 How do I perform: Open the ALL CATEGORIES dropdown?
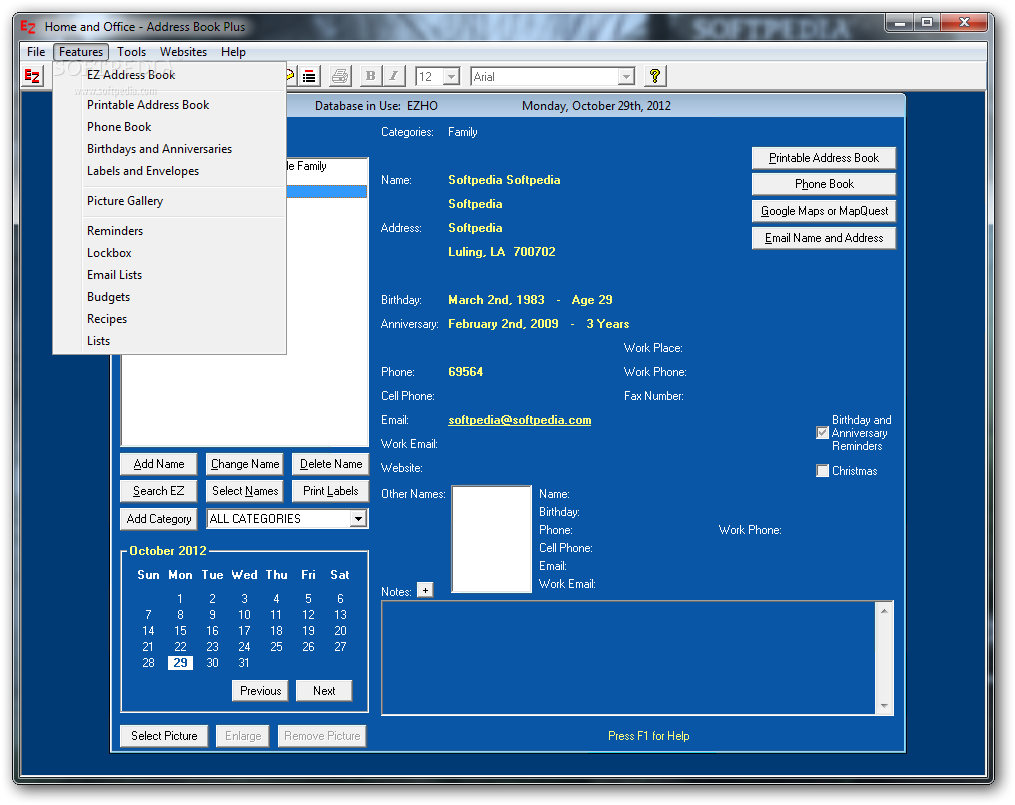click(x=358, y=519)
